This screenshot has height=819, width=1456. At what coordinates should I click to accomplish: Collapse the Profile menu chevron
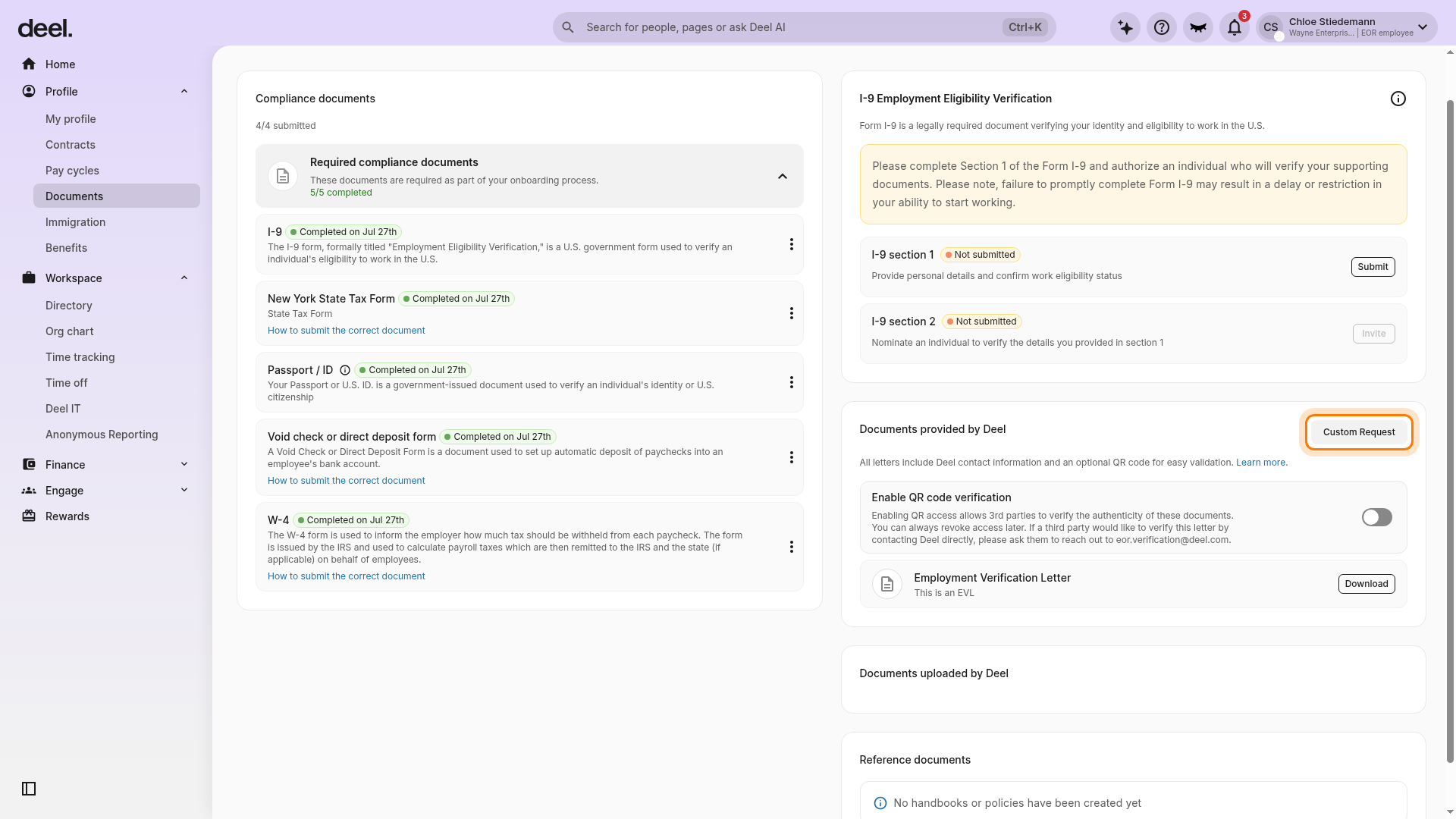coord(184,91)
